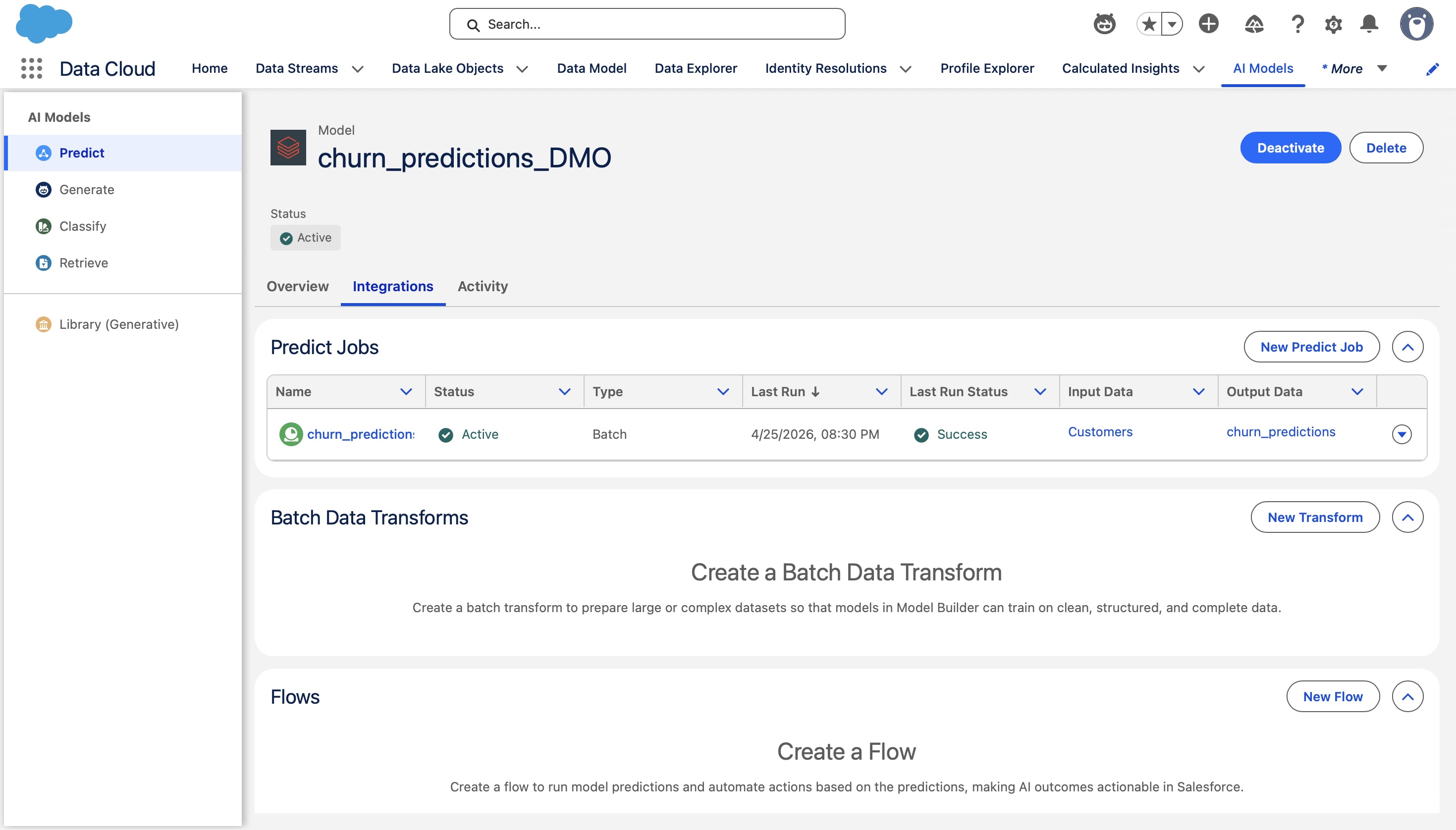Open the row actions menu for churn_predictions job
The height and width of the screenshot is (830, 1456).
point(1402,434)
